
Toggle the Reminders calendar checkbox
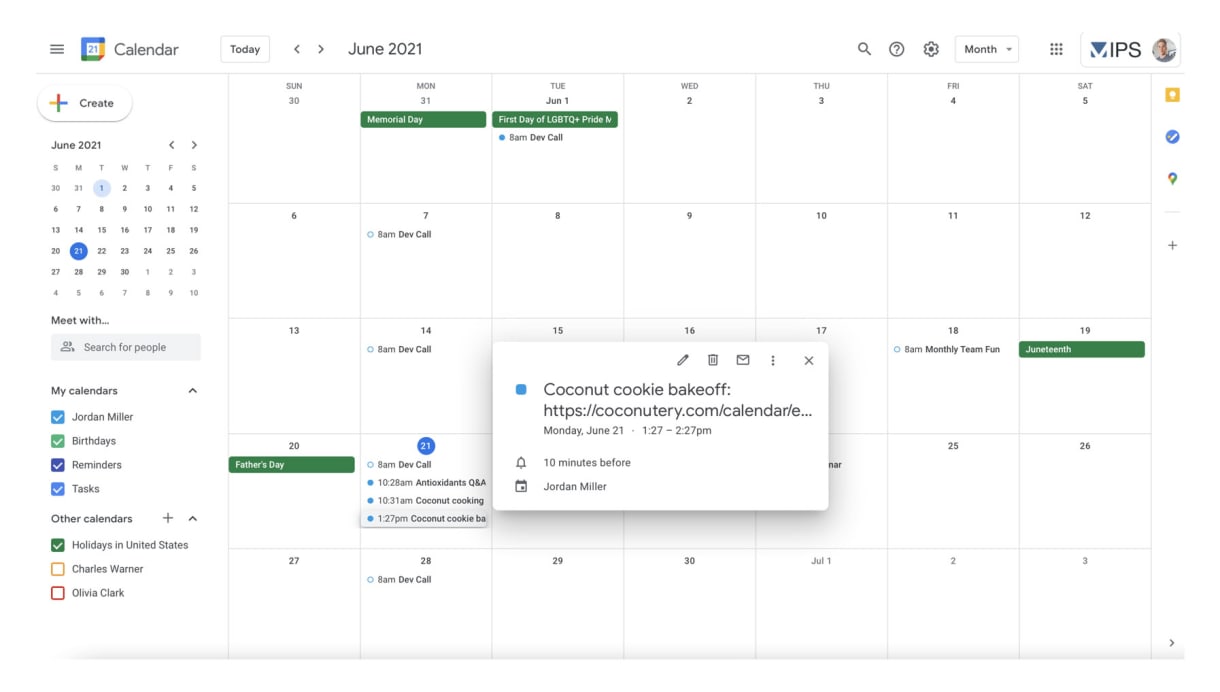click(58, 465)
